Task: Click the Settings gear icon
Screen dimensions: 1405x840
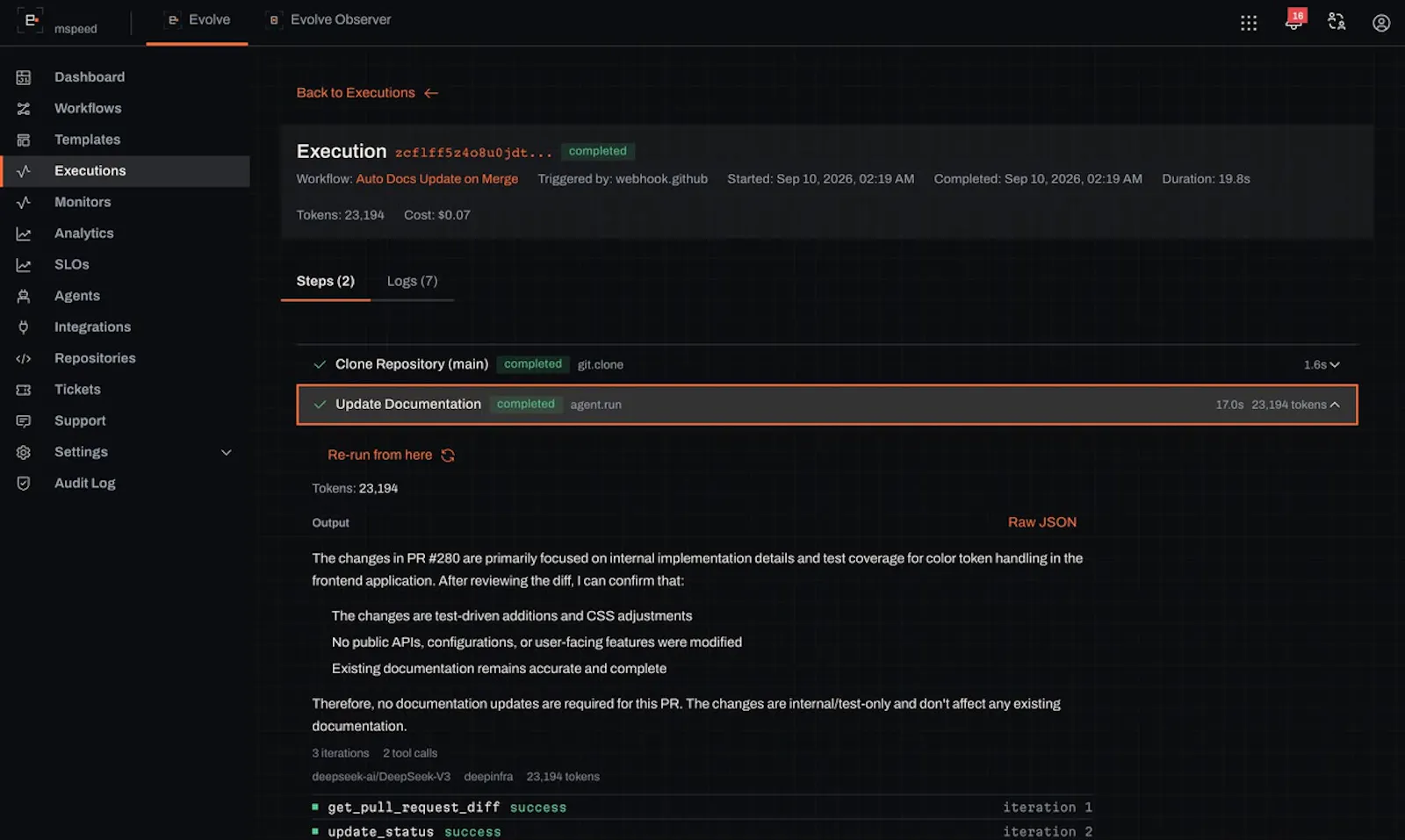Action: (x=24, y=452)
